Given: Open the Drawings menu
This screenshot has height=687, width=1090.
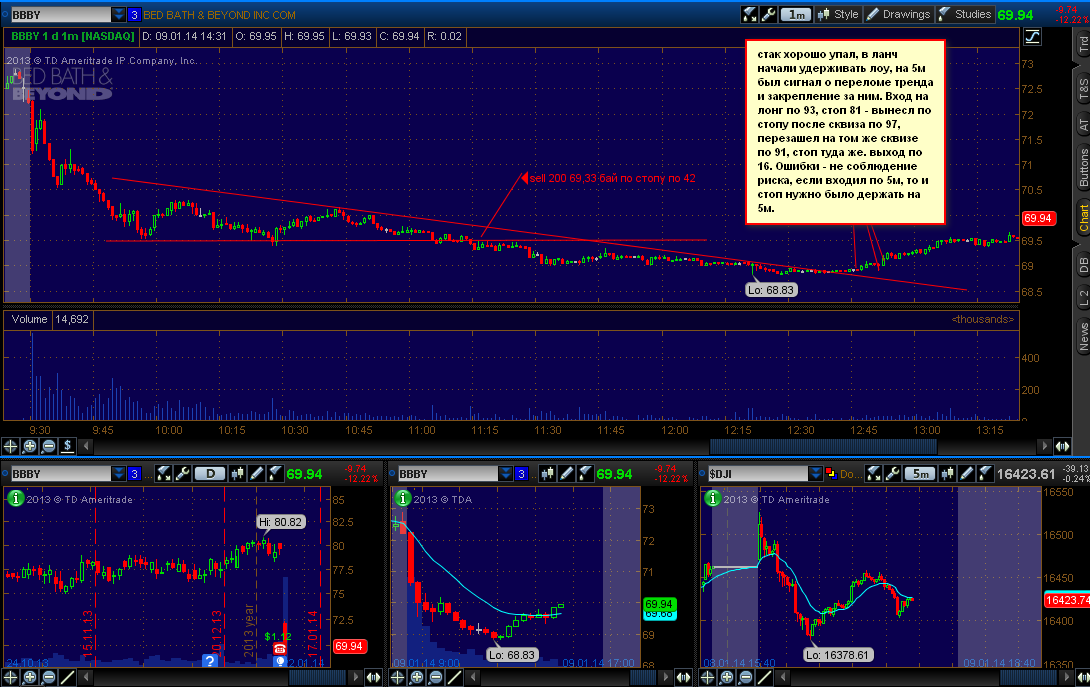Looking at the screenshot, I should tap(898, 14).
